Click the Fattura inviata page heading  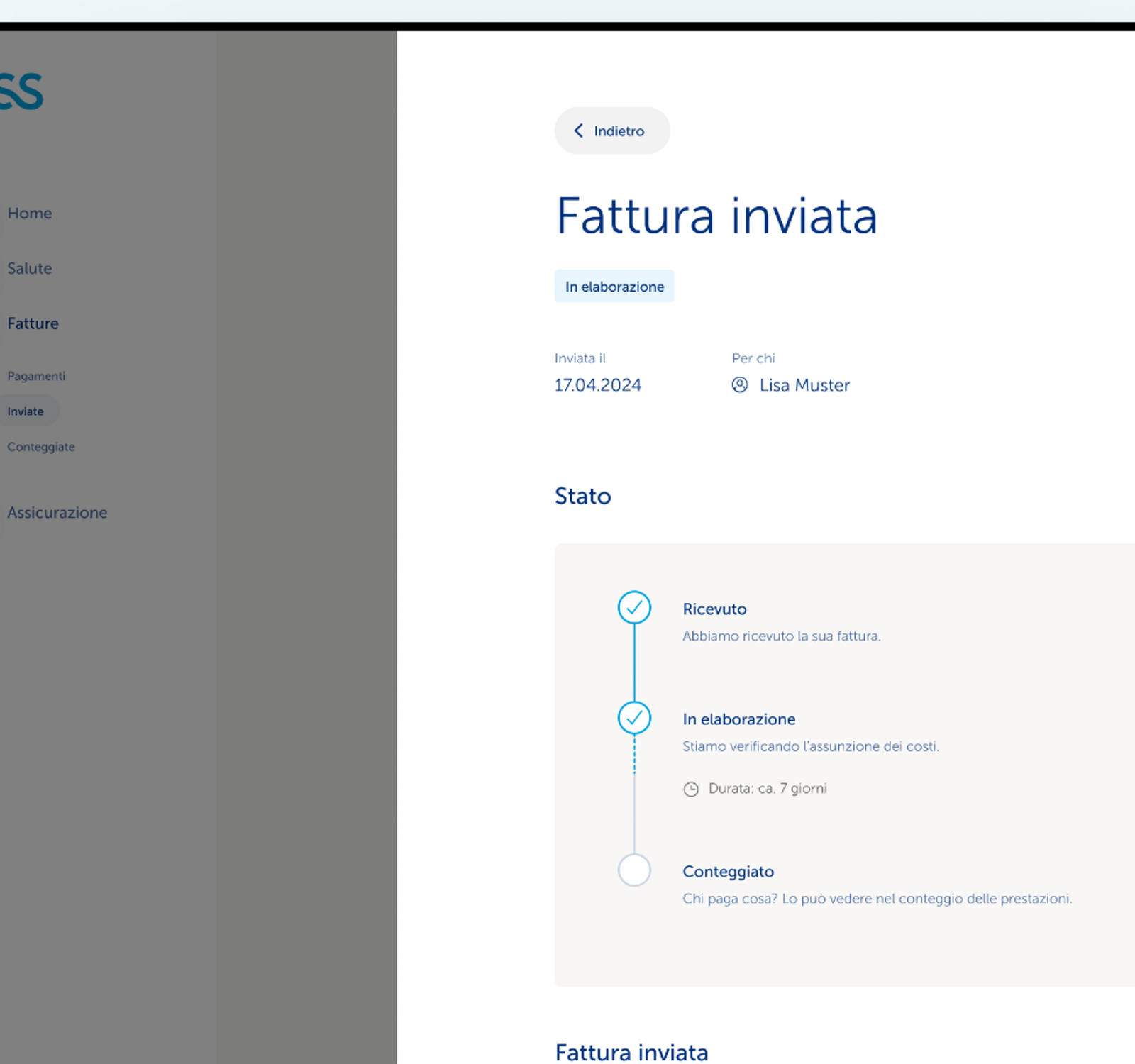coord(716,216)
